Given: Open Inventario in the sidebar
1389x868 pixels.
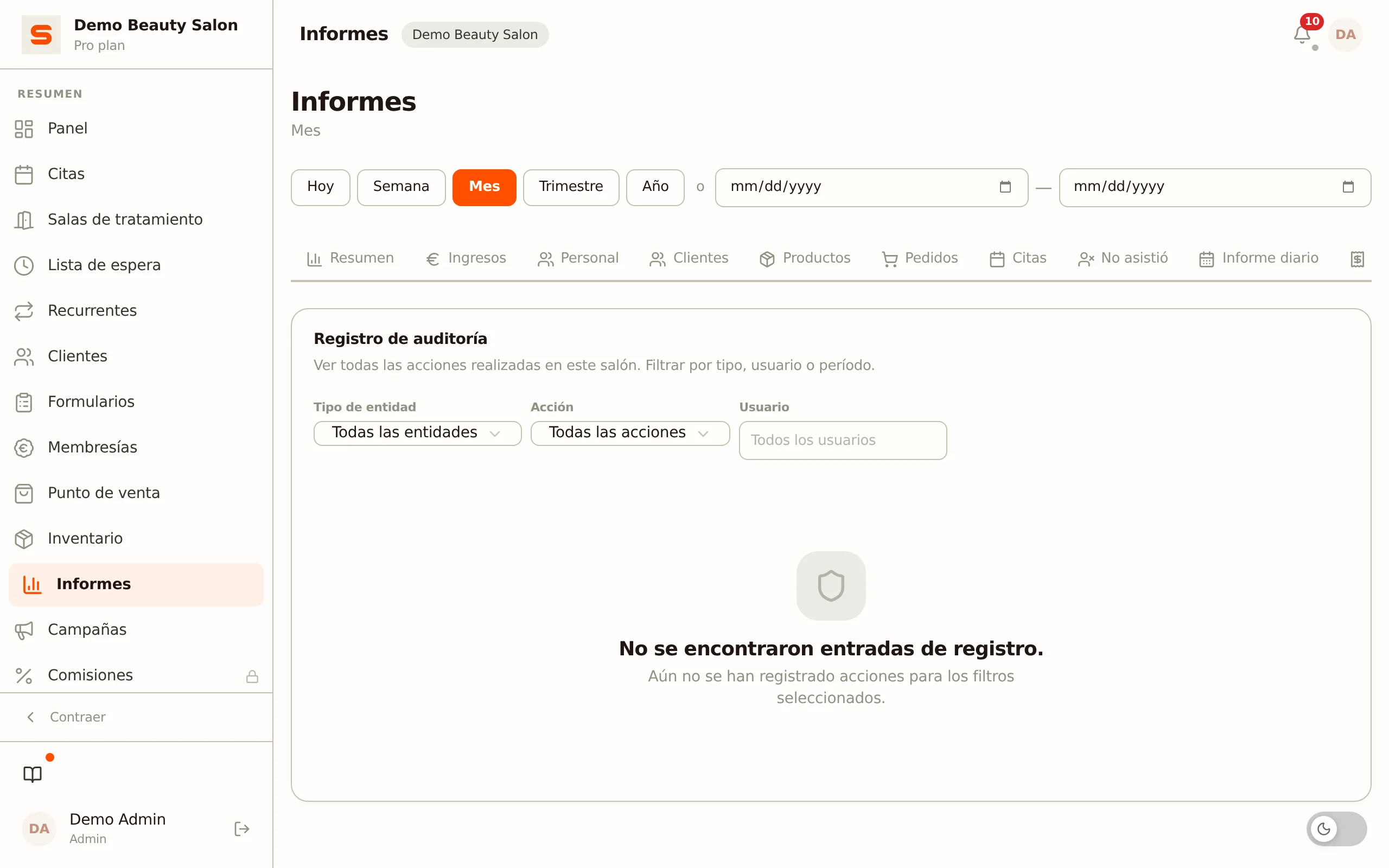Looking at the screenshot, I should point(136,539).
